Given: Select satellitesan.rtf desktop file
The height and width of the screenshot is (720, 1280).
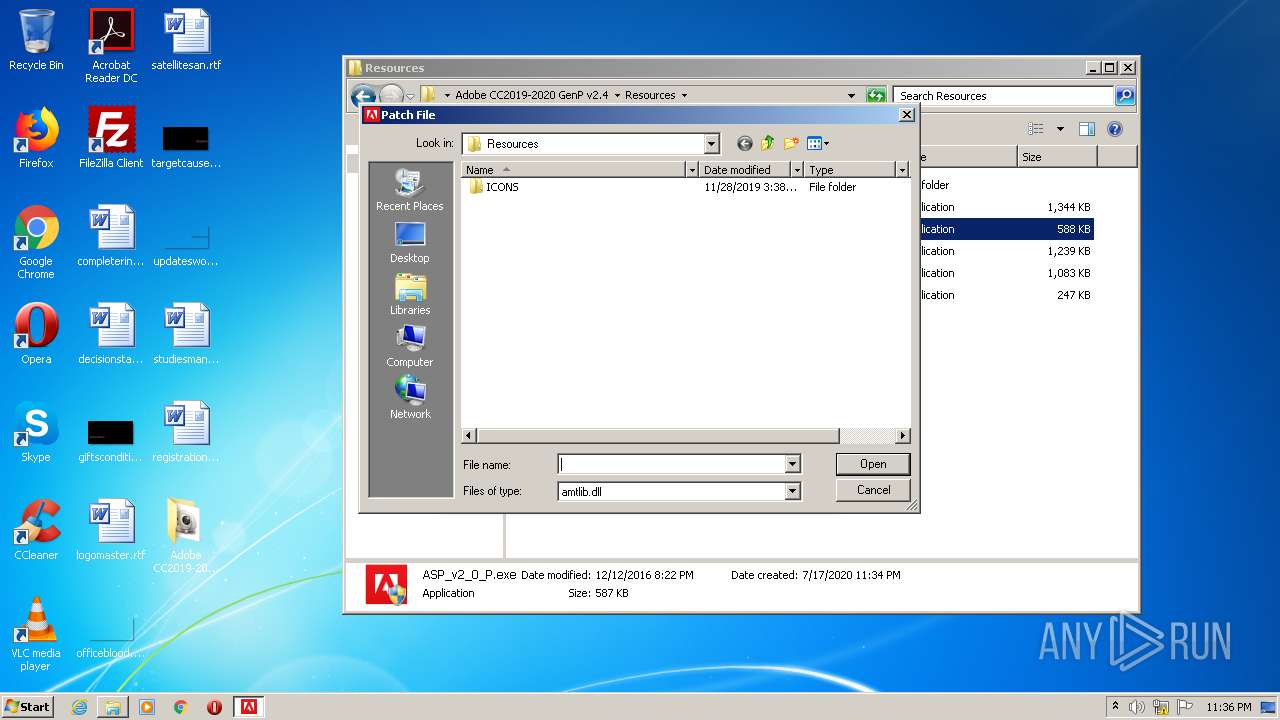Looking at the screenshot, I should (x=186, y=40).
